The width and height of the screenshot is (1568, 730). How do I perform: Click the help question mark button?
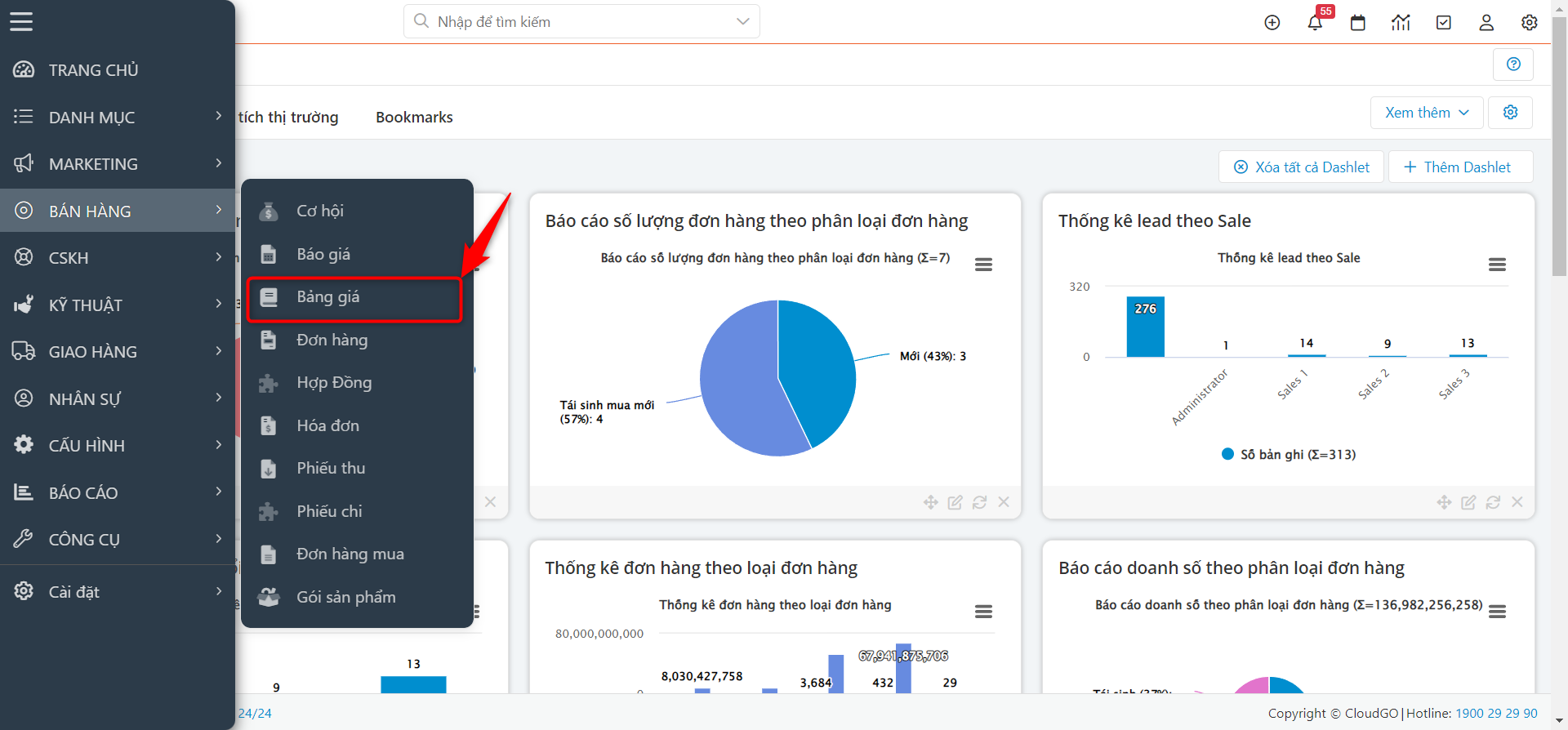[x=1513, y=64]
